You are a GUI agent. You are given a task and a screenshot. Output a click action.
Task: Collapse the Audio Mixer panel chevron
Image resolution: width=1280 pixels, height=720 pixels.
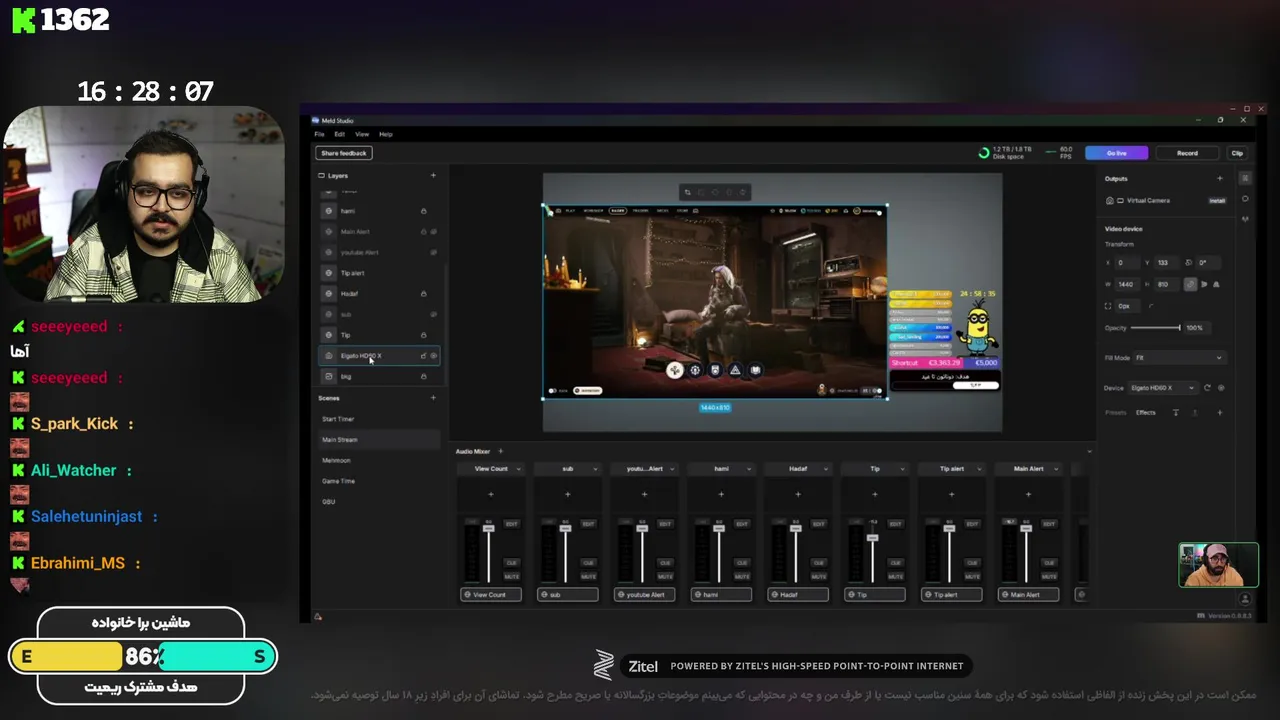(x=1090, y=452)
